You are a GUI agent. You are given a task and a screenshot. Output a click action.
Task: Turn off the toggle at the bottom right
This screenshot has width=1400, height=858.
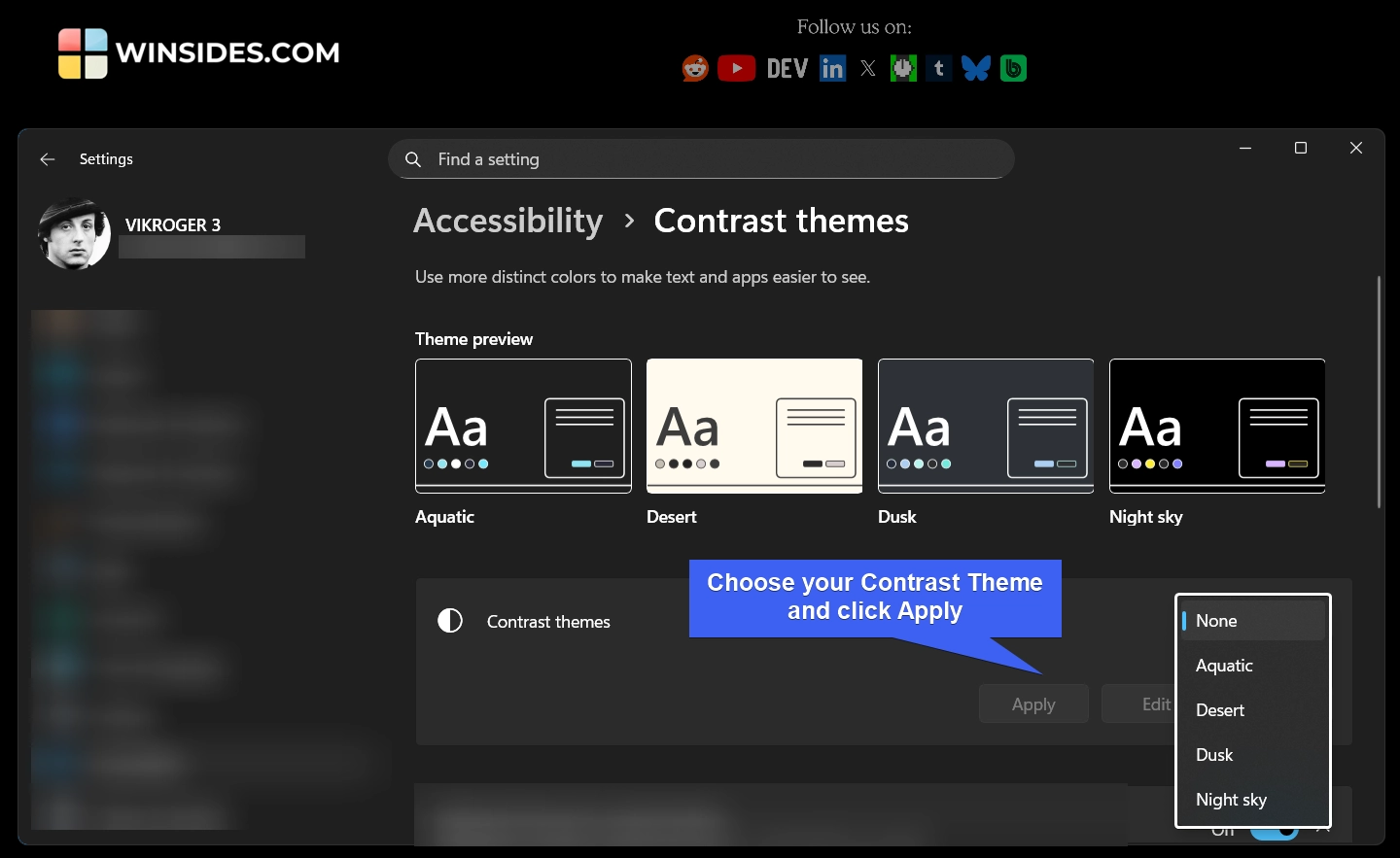(1275, 829)
